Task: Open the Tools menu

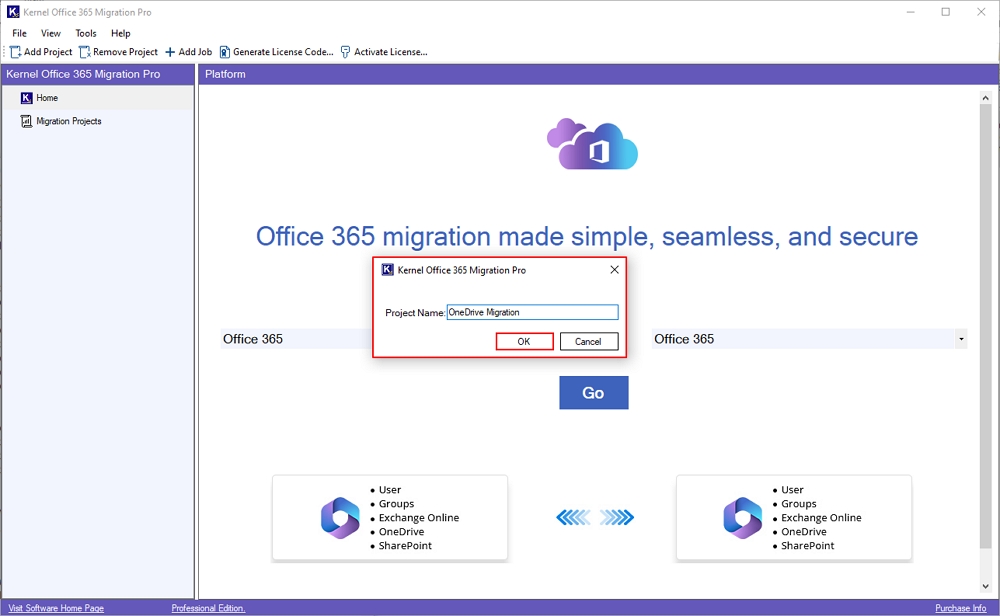Action: (x=85, y=33)
